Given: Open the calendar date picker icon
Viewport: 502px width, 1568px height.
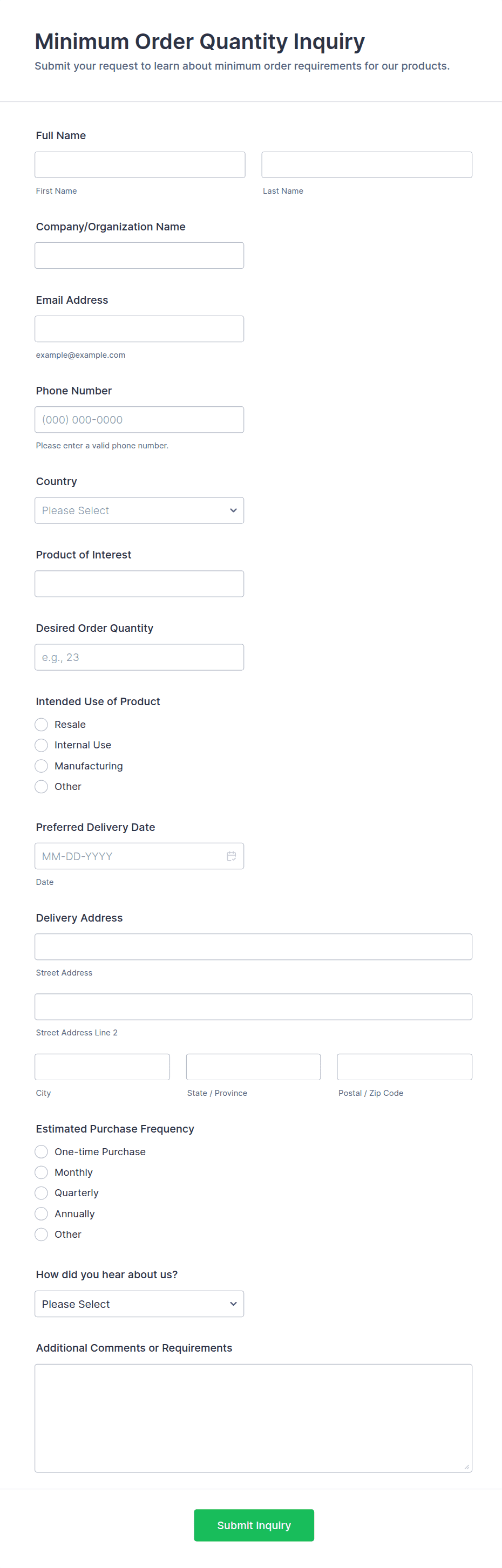Looking at the screenshot, I should 232,856.
